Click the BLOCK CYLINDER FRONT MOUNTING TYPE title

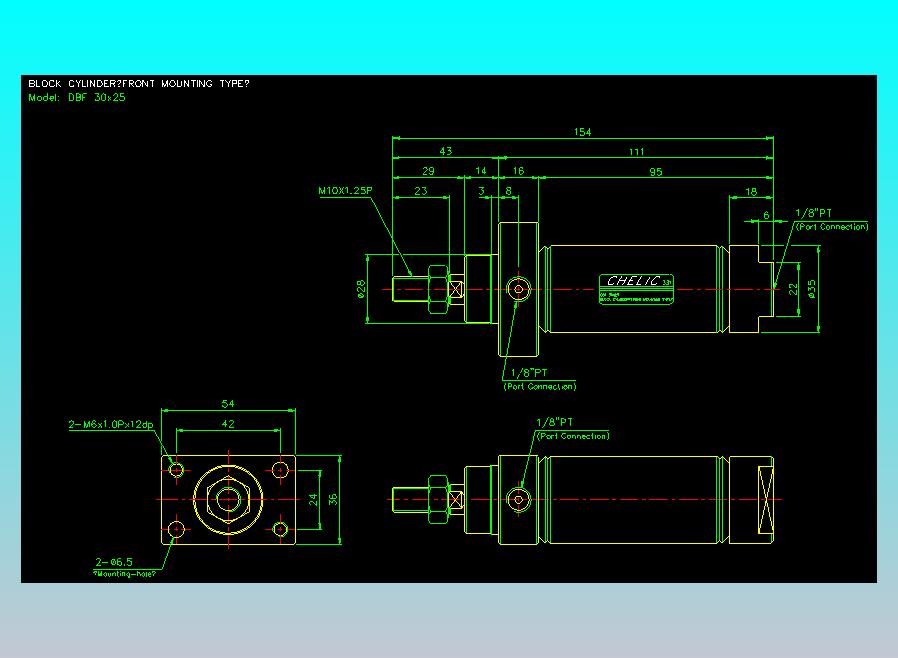(139, 84)
